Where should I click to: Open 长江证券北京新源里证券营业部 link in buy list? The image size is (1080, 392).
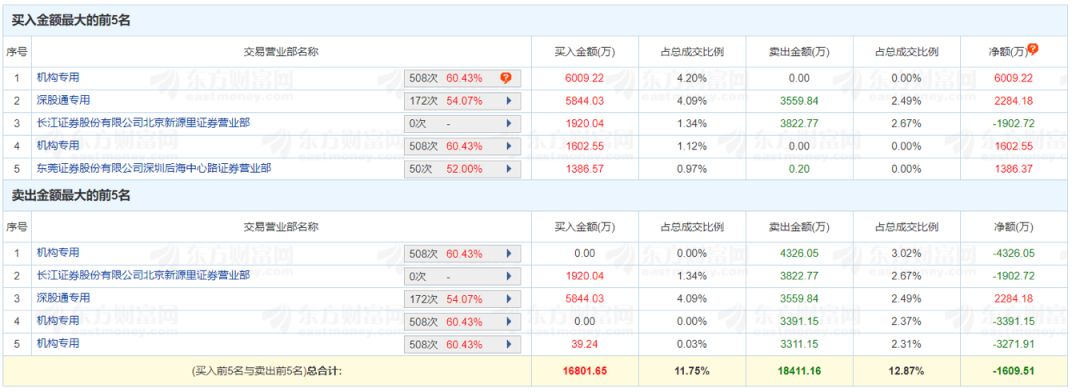[x=143, y=123]
